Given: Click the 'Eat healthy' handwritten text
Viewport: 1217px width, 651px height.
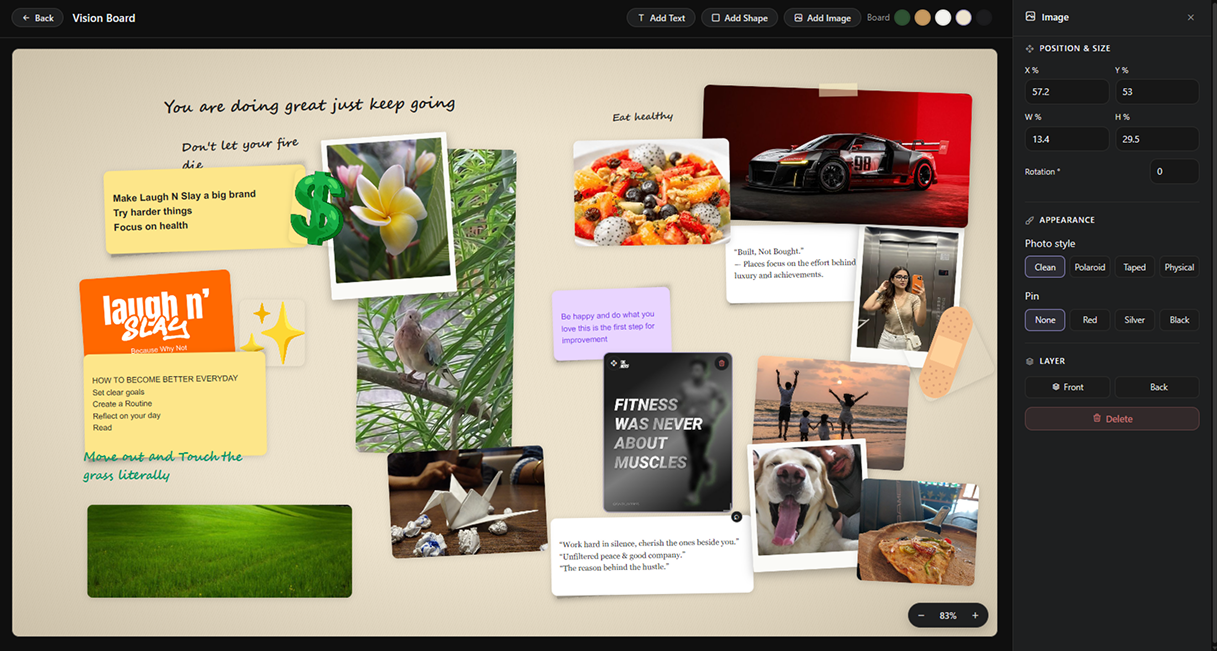Looking at the screenshot, I should 642,117.
